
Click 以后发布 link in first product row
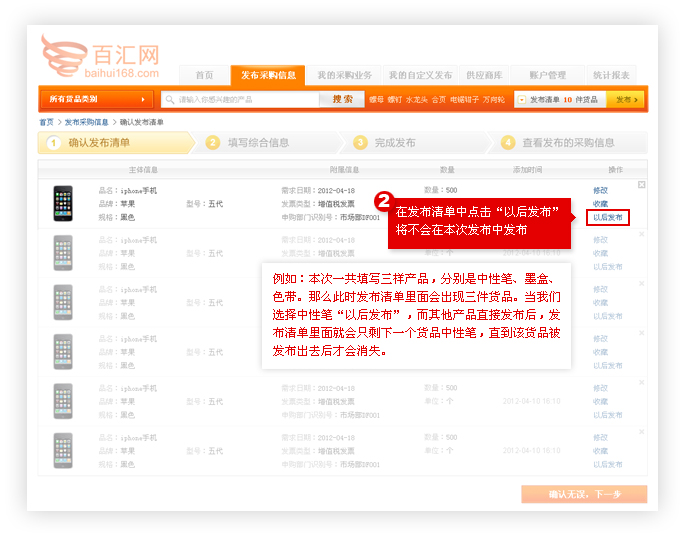click(x=607, y=217)
